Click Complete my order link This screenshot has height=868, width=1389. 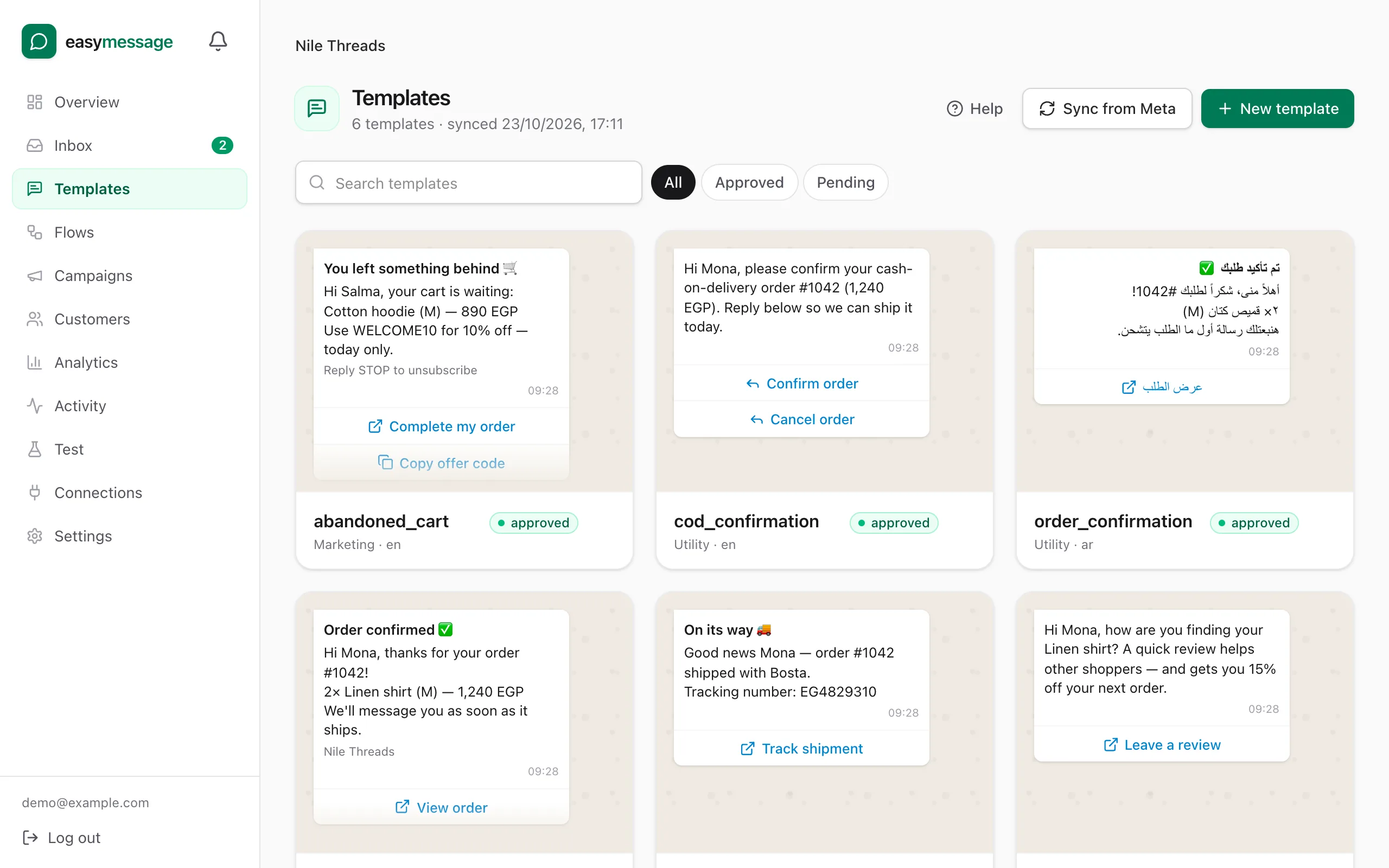(x=441, y=426)
